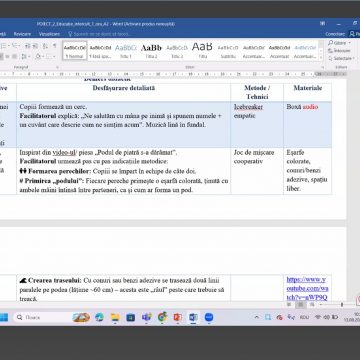Apply the Titlu 1 heading style
360x360 pixels.
click(126, 51)
